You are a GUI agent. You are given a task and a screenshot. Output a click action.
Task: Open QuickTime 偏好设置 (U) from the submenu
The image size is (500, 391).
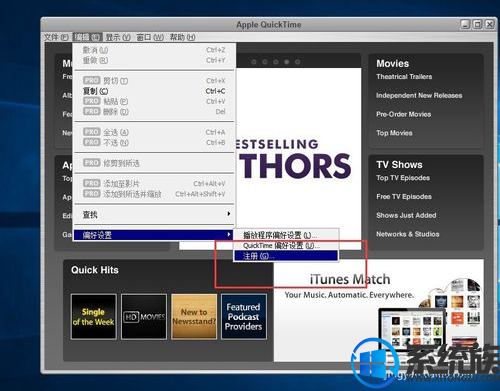(286, 246)
